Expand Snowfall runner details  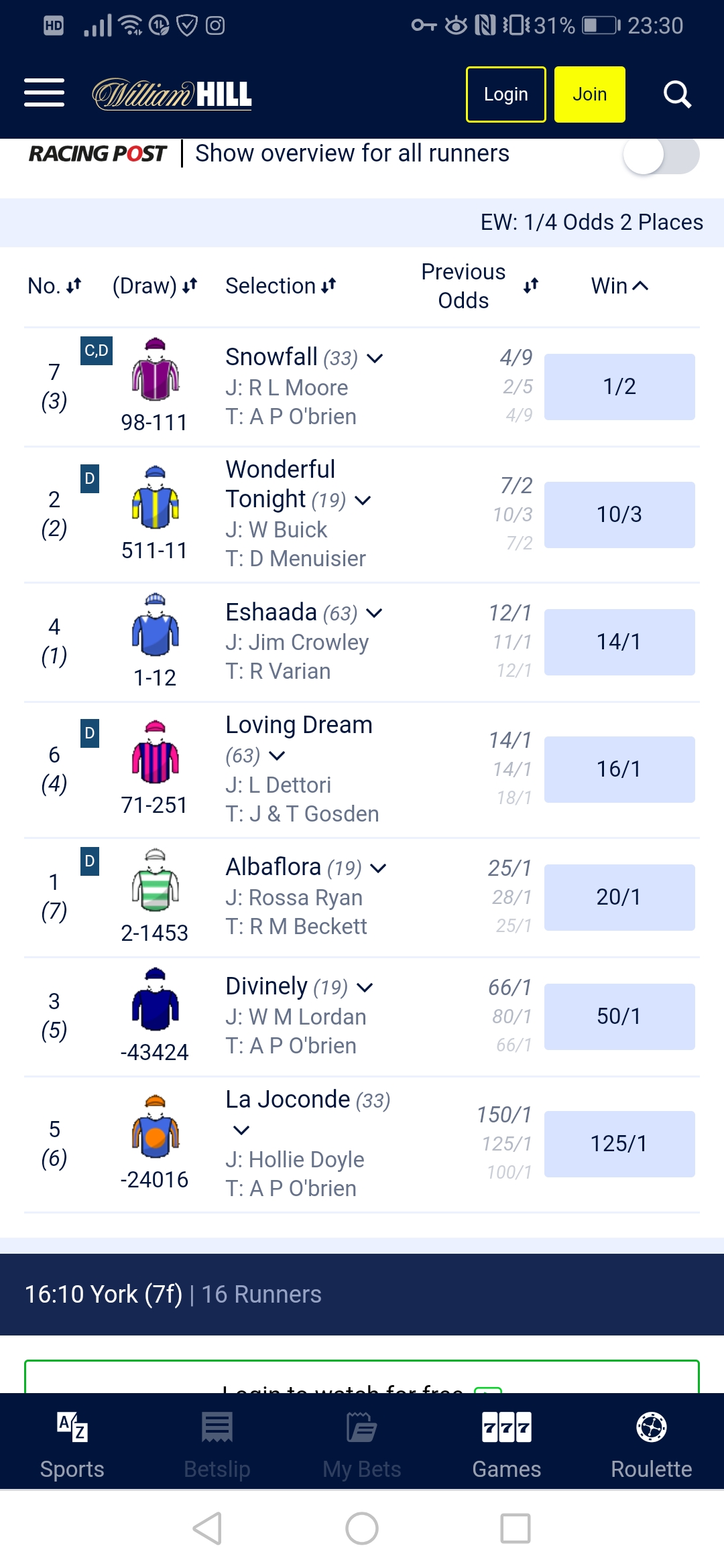click(375, 358)
